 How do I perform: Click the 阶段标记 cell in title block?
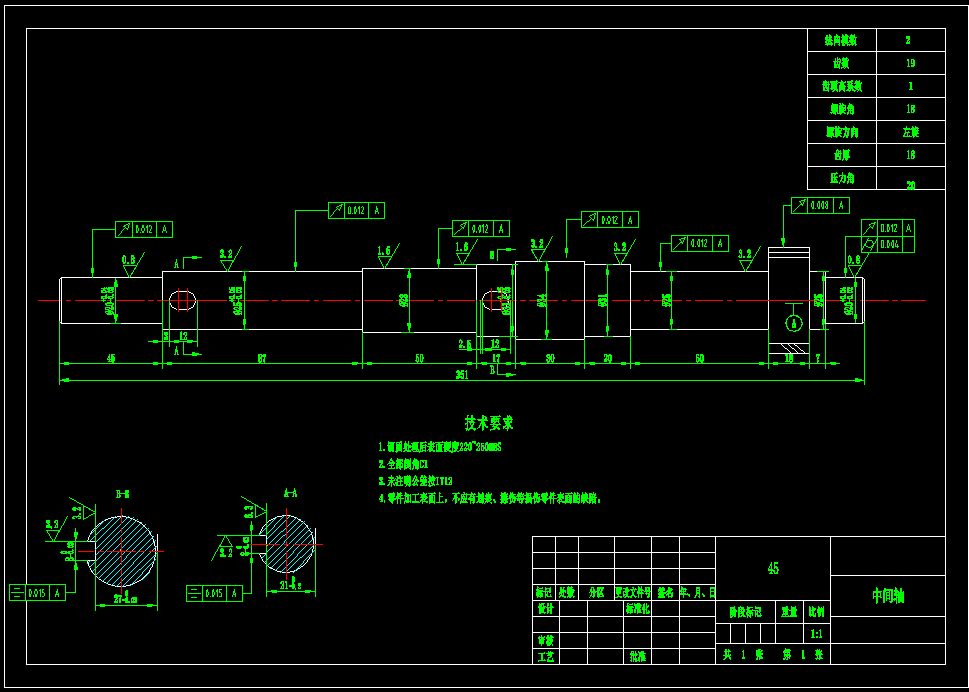pyautogui.click(x=745, y=612)
